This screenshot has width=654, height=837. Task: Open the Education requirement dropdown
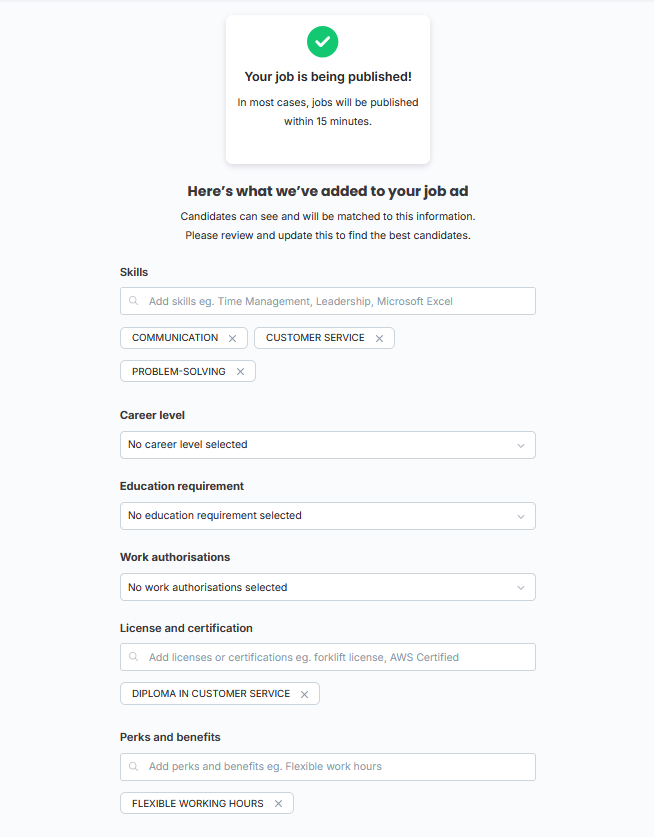[x=328, y=516]
